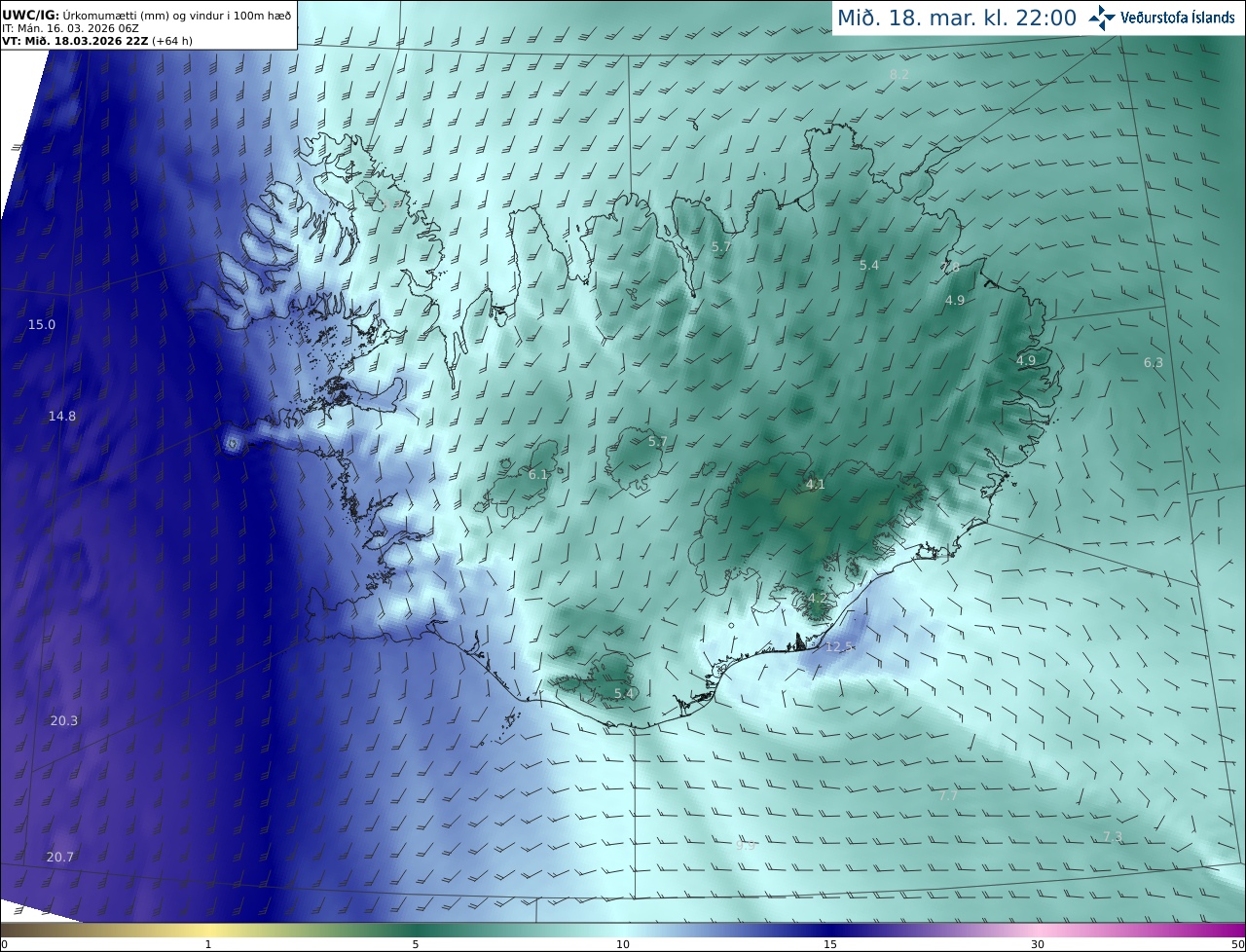This screenshot has width=1246, height=952.
Task: Click the color scale tick labeled 1
Action: click(208, 944)
